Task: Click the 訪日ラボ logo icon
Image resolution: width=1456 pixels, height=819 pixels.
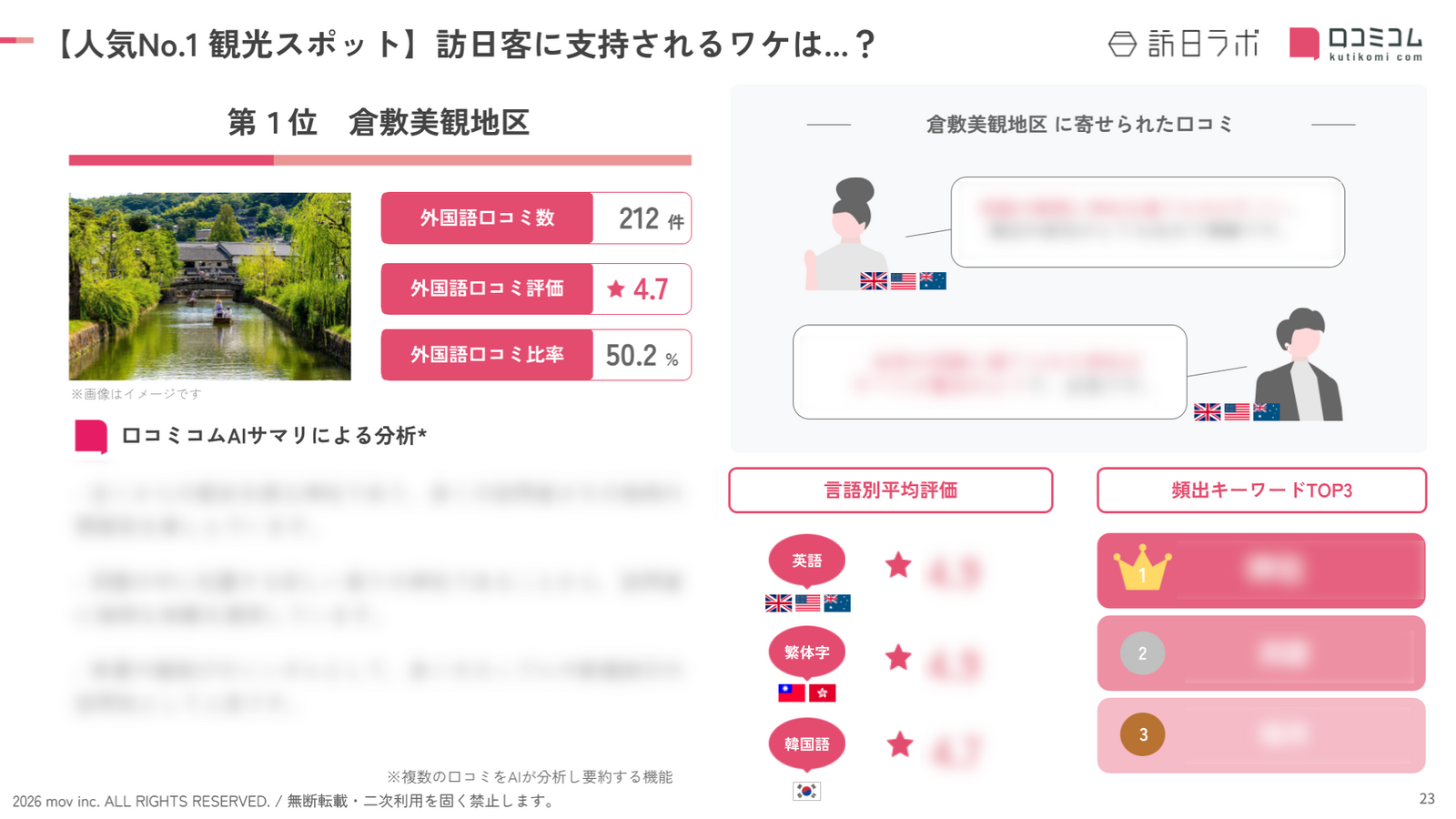Action: [1122, 44]
